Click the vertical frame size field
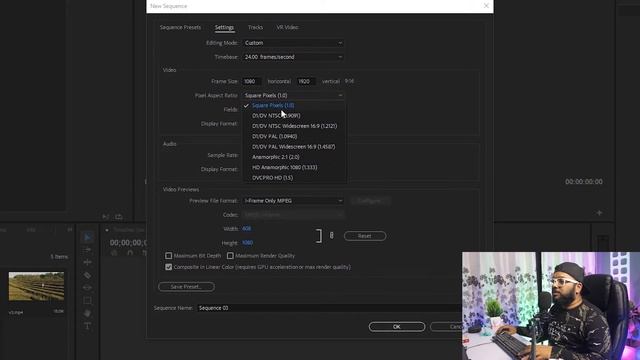The width and height of the screenshot is (640, 360). pos(306,82)
